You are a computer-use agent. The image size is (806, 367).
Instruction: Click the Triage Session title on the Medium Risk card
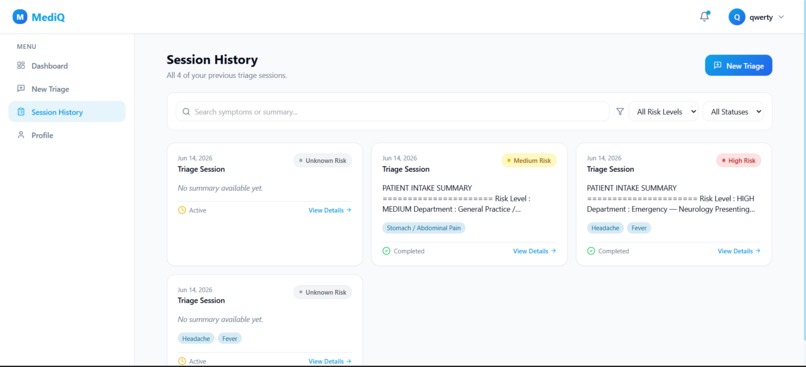click(406, 169)
